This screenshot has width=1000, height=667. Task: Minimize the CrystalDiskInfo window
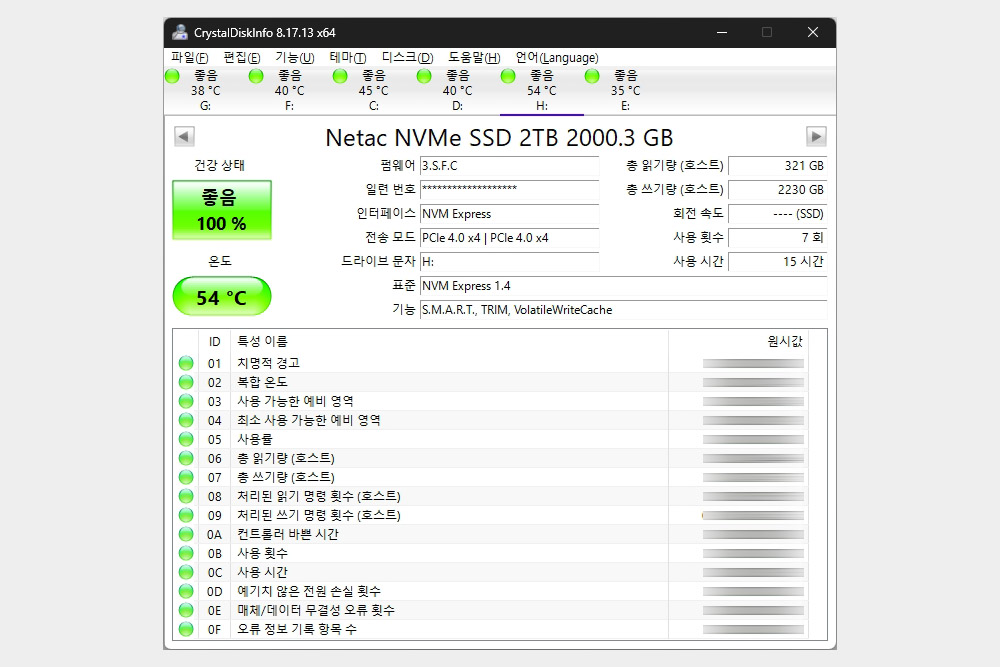tap(722, 33)
